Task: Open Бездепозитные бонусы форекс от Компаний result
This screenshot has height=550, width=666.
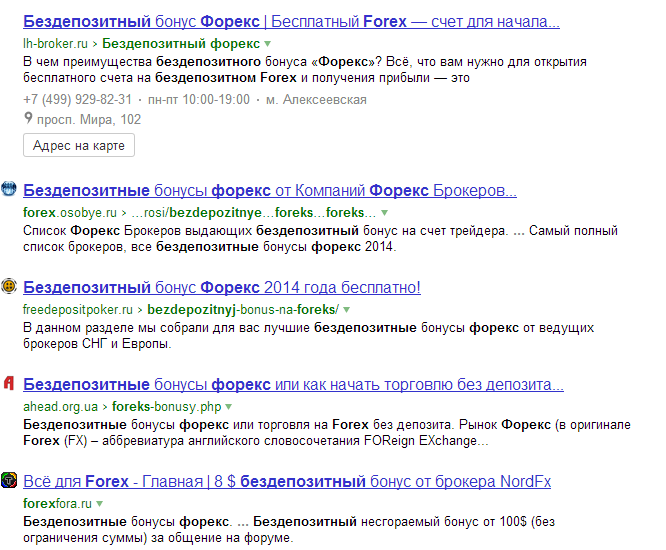Action: click(x=270, y=191)
